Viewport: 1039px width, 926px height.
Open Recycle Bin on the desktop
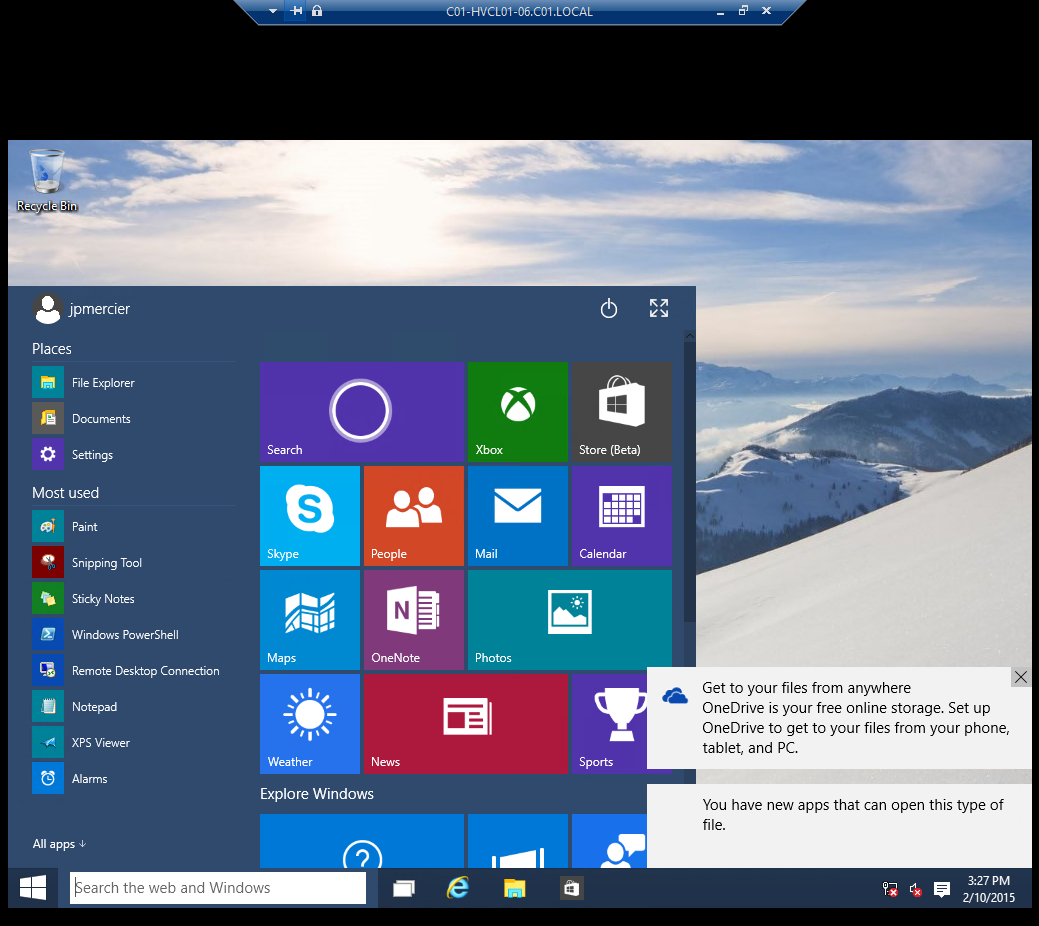[46, 180]
